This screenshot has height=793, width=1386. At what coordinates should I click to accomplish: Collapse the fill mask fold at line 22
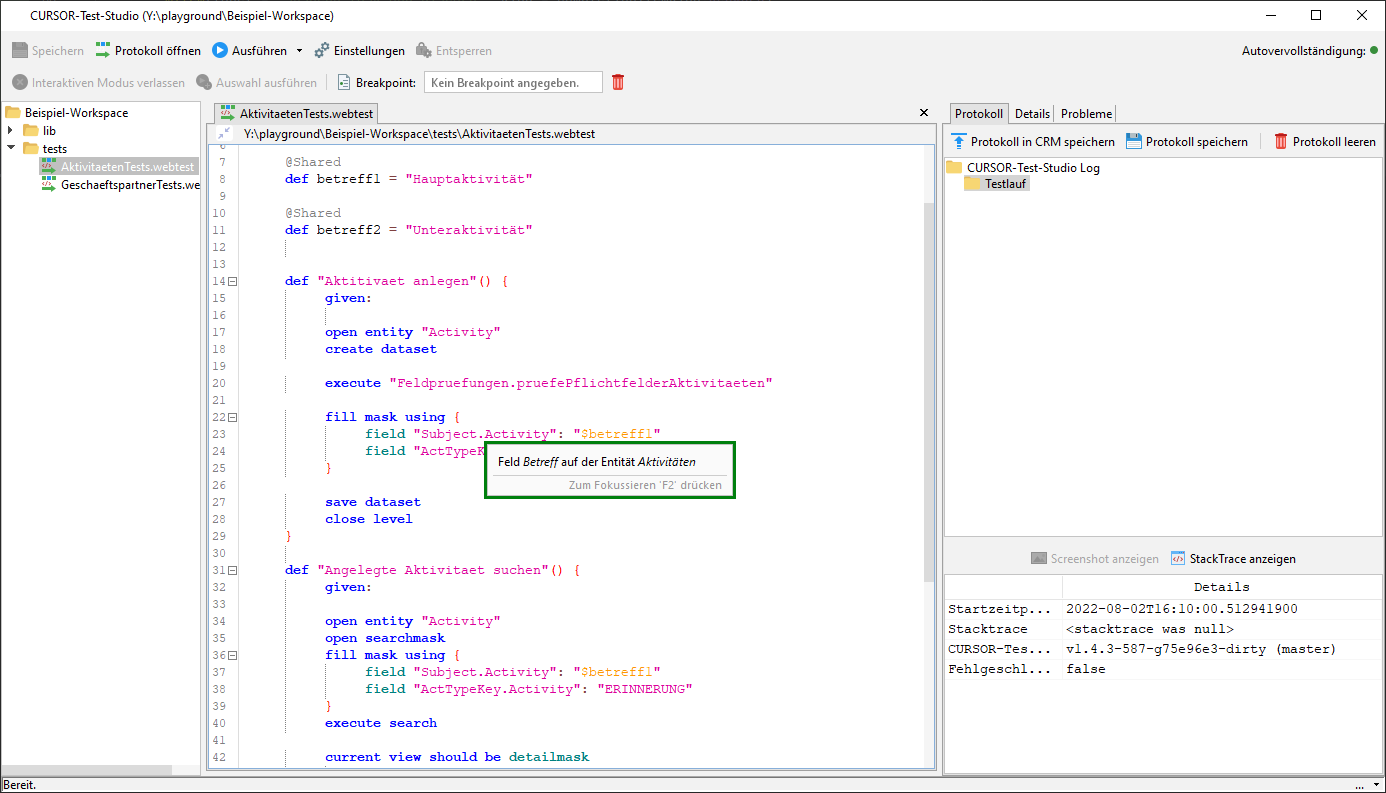click(232, 418)
